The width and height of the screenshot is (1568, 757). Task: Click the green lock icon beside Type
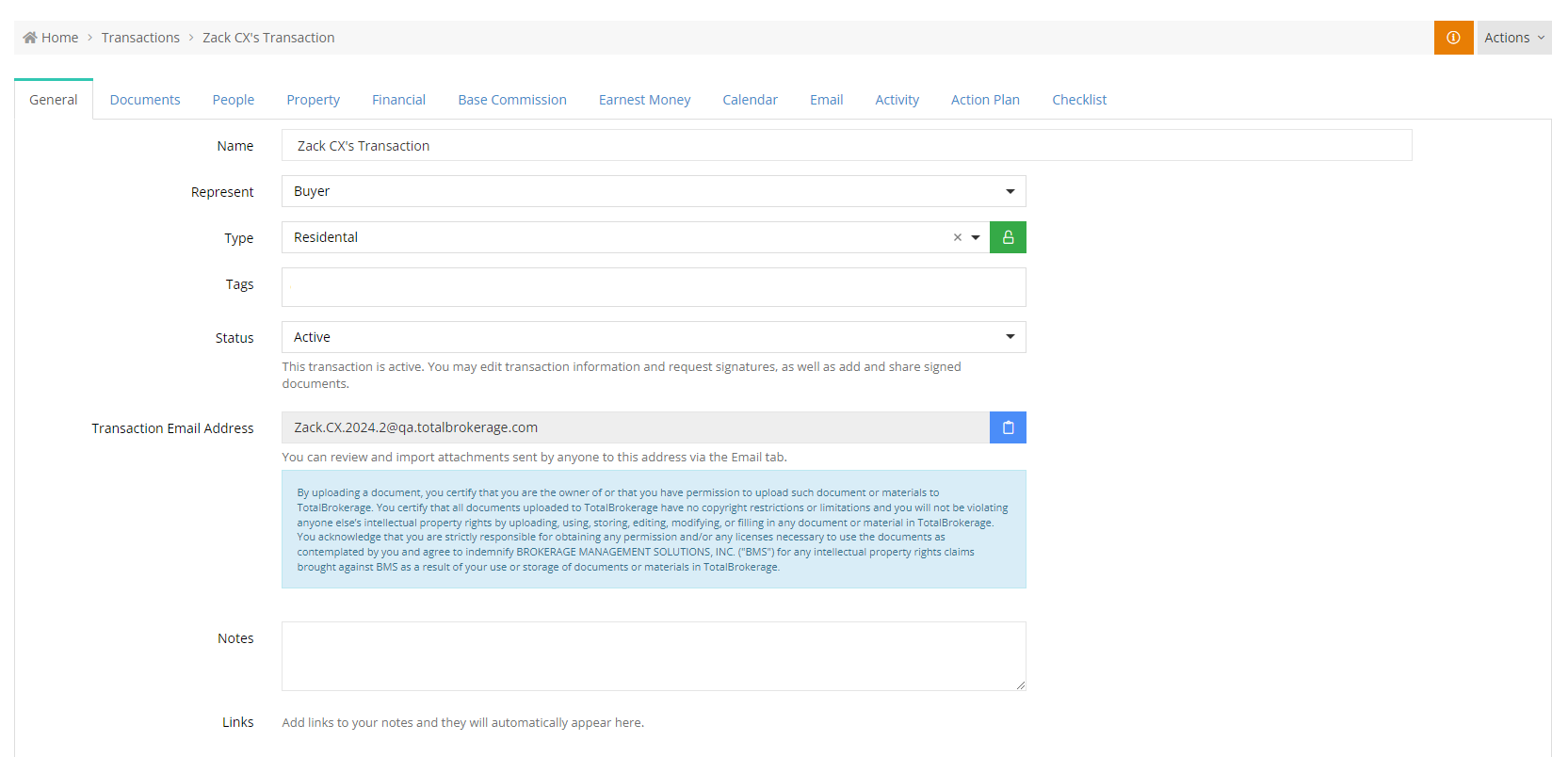(x=1008, y=237)
